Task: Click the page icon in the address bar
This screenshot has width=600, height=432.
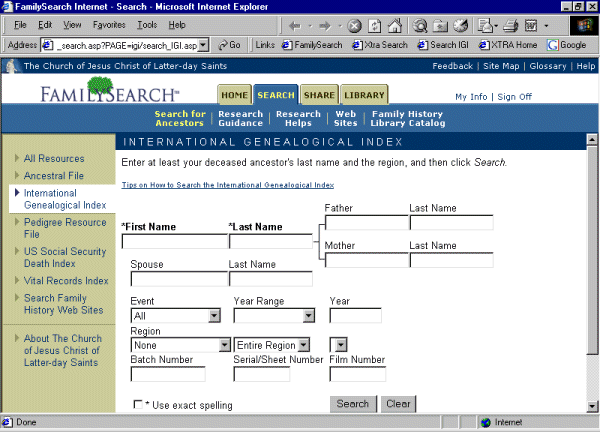Action: [x=47, y=46]
